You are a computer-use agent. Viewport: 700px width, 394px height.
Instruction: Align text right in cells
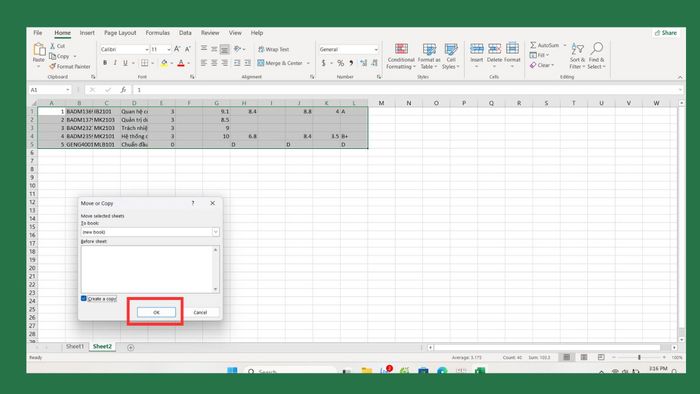[x=225, y=63]
